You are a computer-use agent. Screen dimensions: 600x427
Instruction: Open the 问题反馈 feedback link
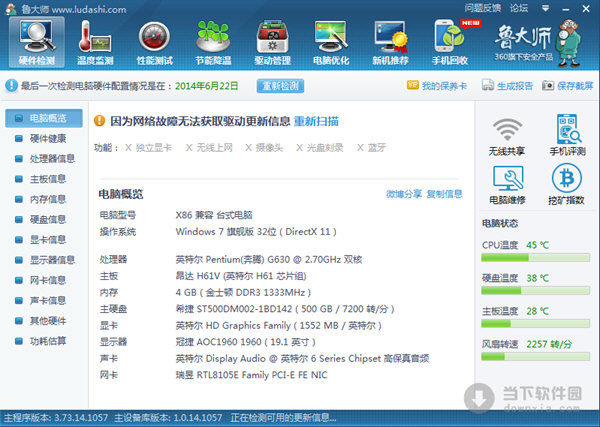[x=483, y=8]
